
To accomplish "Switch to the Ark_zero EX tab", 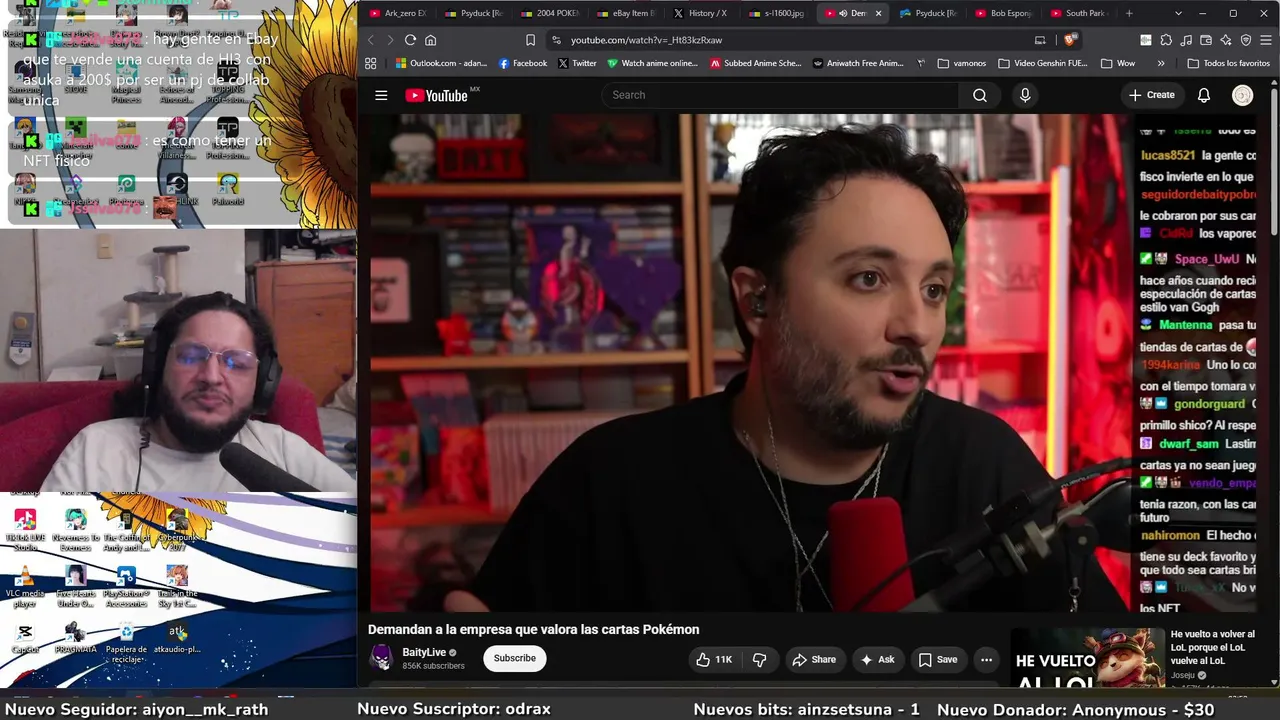I will click(x=396, y=13).
